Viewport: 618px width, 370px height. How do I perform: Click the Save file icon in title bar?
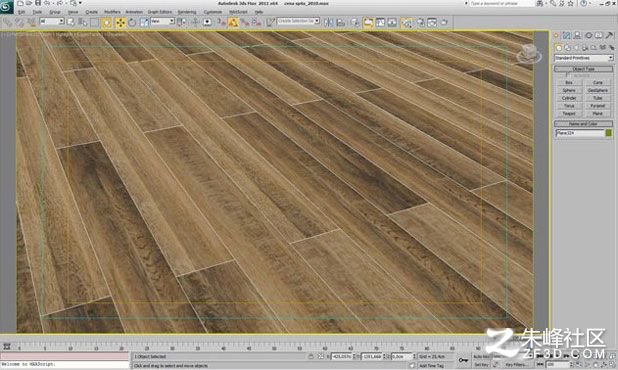[38, 3]
